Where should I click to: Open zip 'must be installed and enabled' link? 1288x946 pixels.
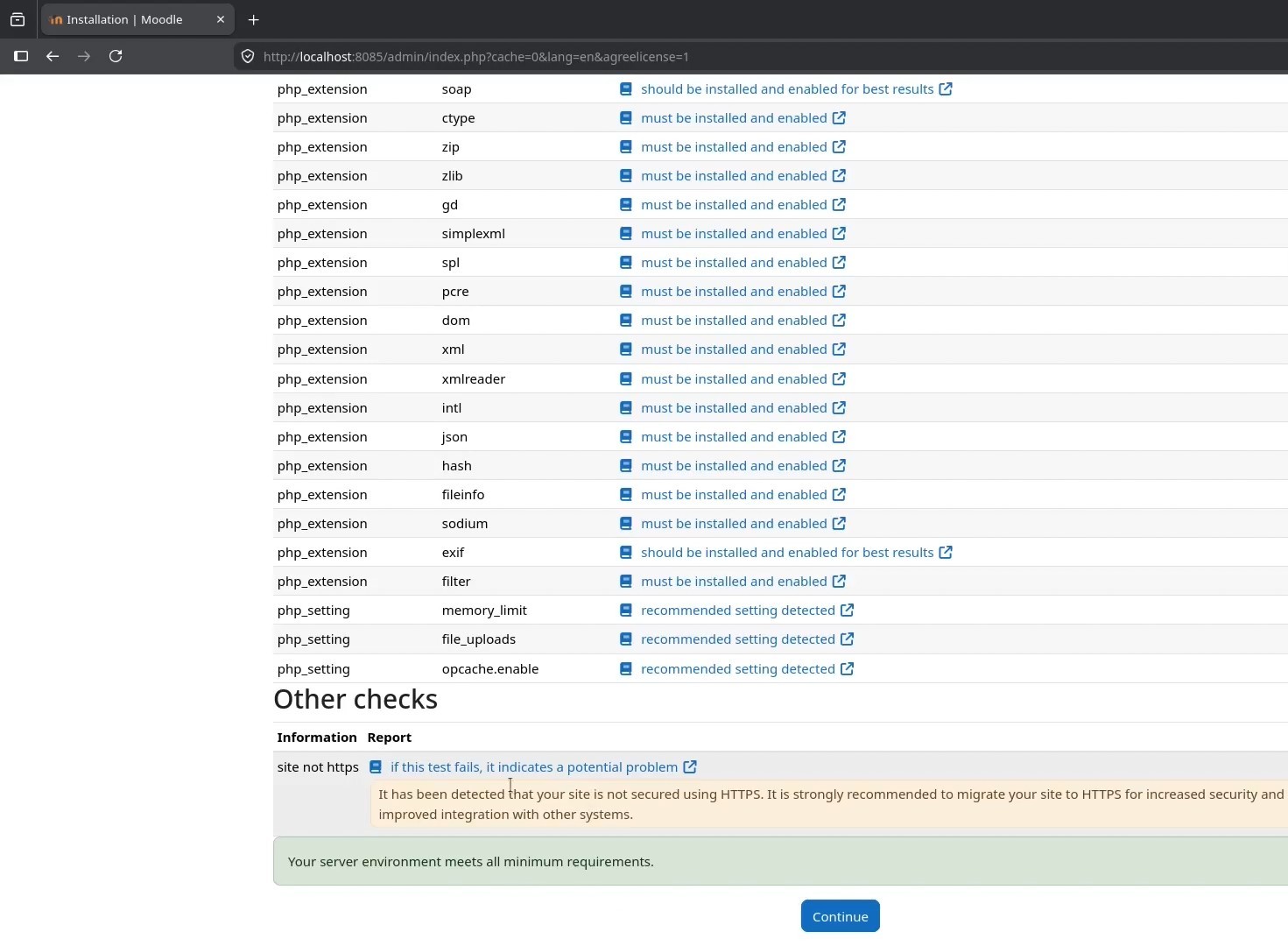(x=734, y=147)
